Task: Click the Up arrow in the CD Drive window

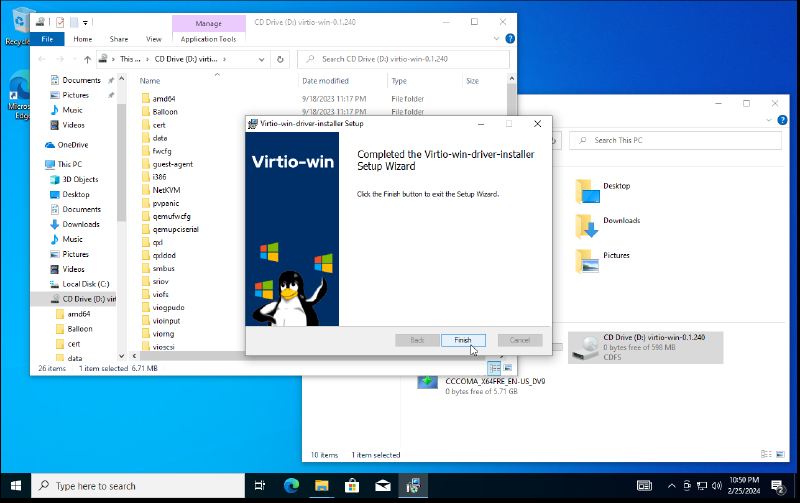Action: 87,59
